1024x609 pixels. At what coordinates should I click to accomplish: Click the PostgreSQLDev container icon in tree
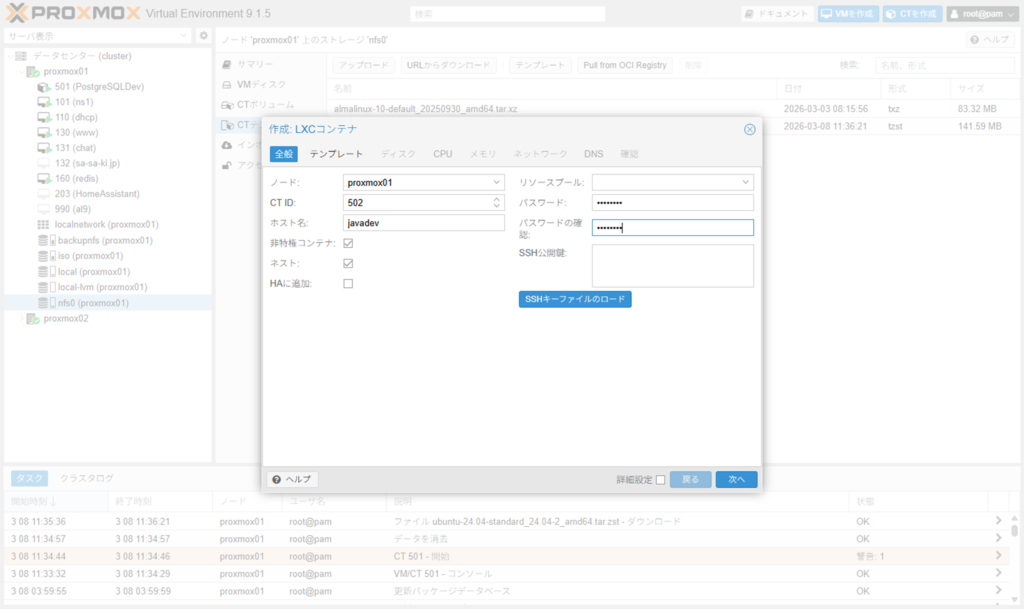coord(45,87)
